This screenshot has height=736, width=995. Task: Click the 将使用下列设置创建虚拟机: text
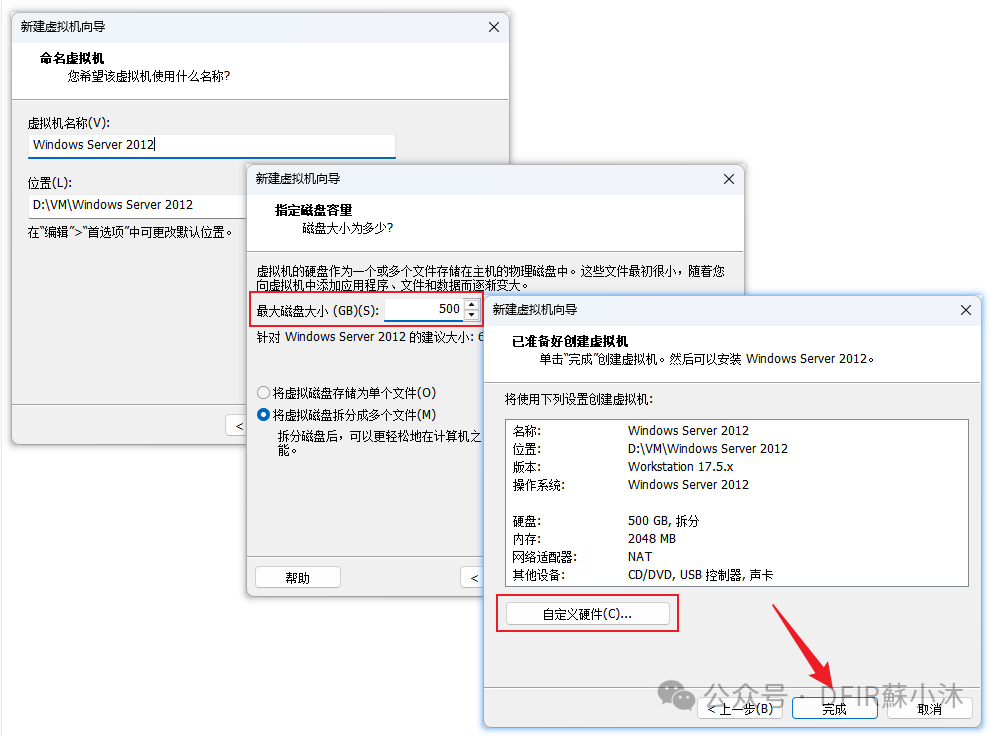point(579,399)
